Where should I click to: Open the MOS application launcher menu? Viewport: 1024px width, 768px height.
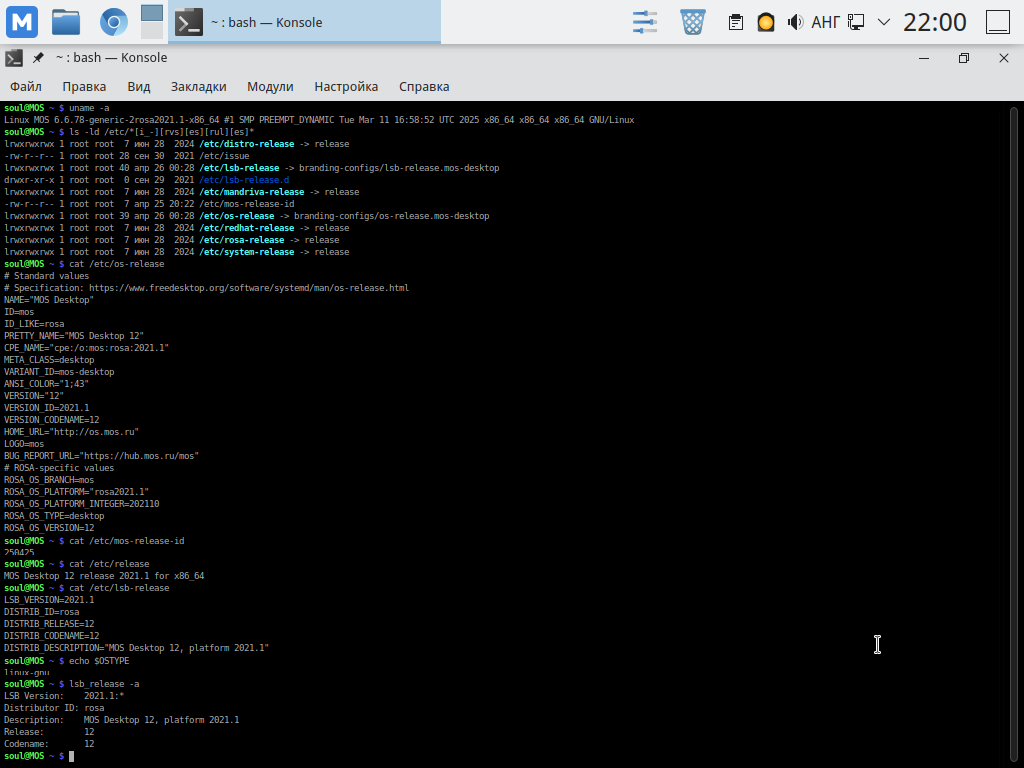pos(22,22)
